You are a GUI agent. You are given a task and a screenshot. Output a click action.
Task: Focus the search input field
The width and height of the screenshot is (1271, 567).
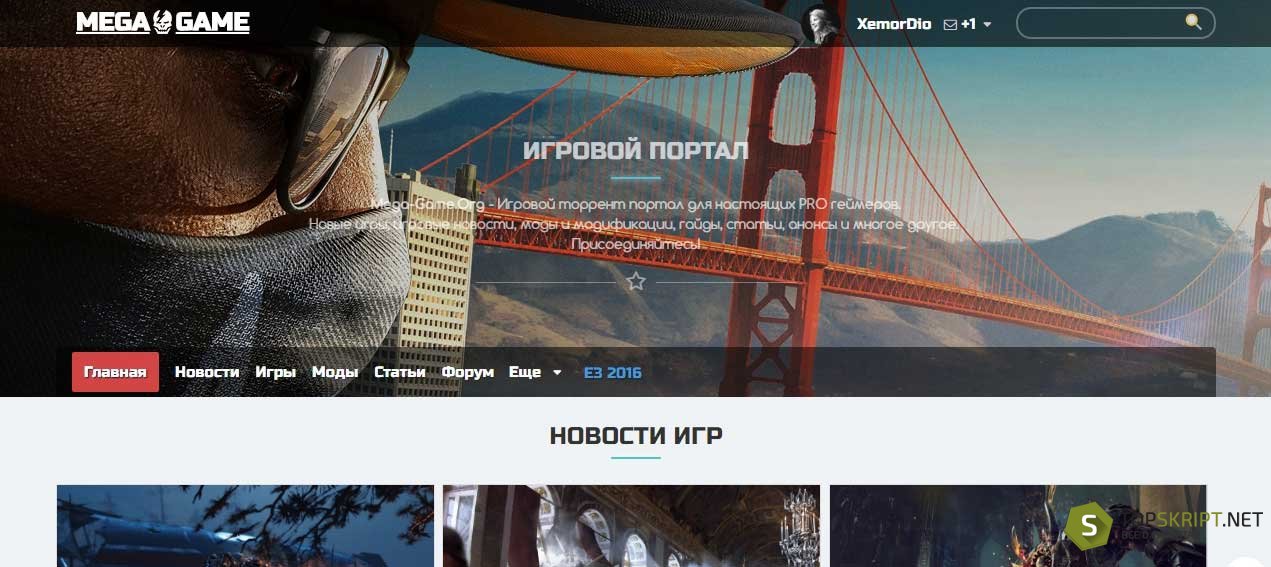[1100, 23]
